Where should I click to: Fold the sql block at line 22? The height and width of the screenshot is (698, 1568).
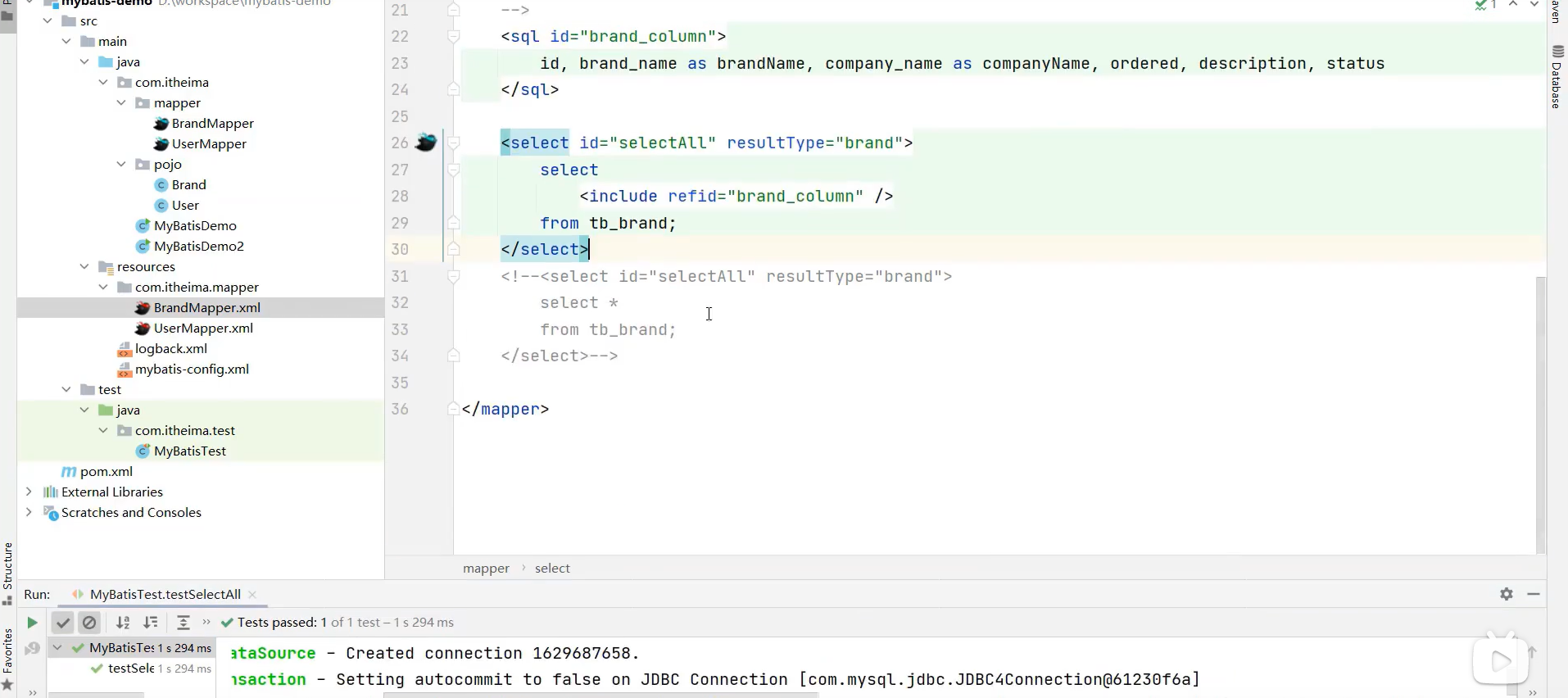[x=454, y=36]
